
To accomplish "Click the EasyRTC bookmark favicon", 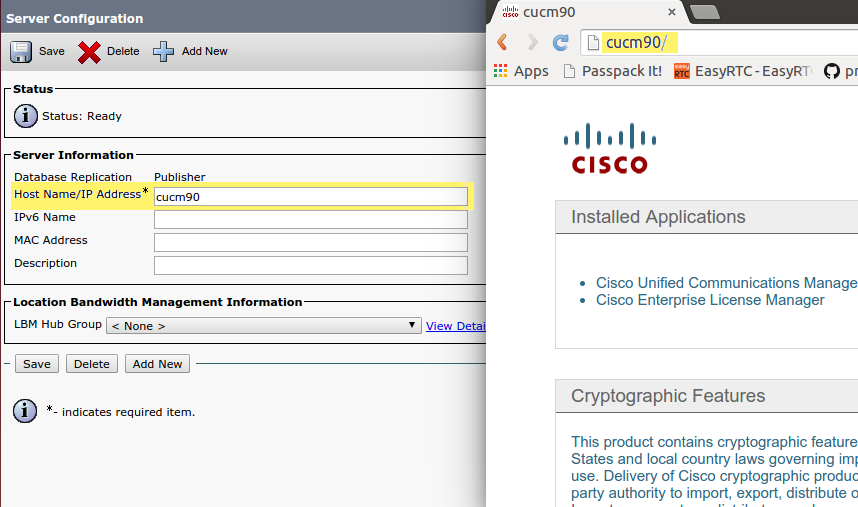I will pos(682,71).
